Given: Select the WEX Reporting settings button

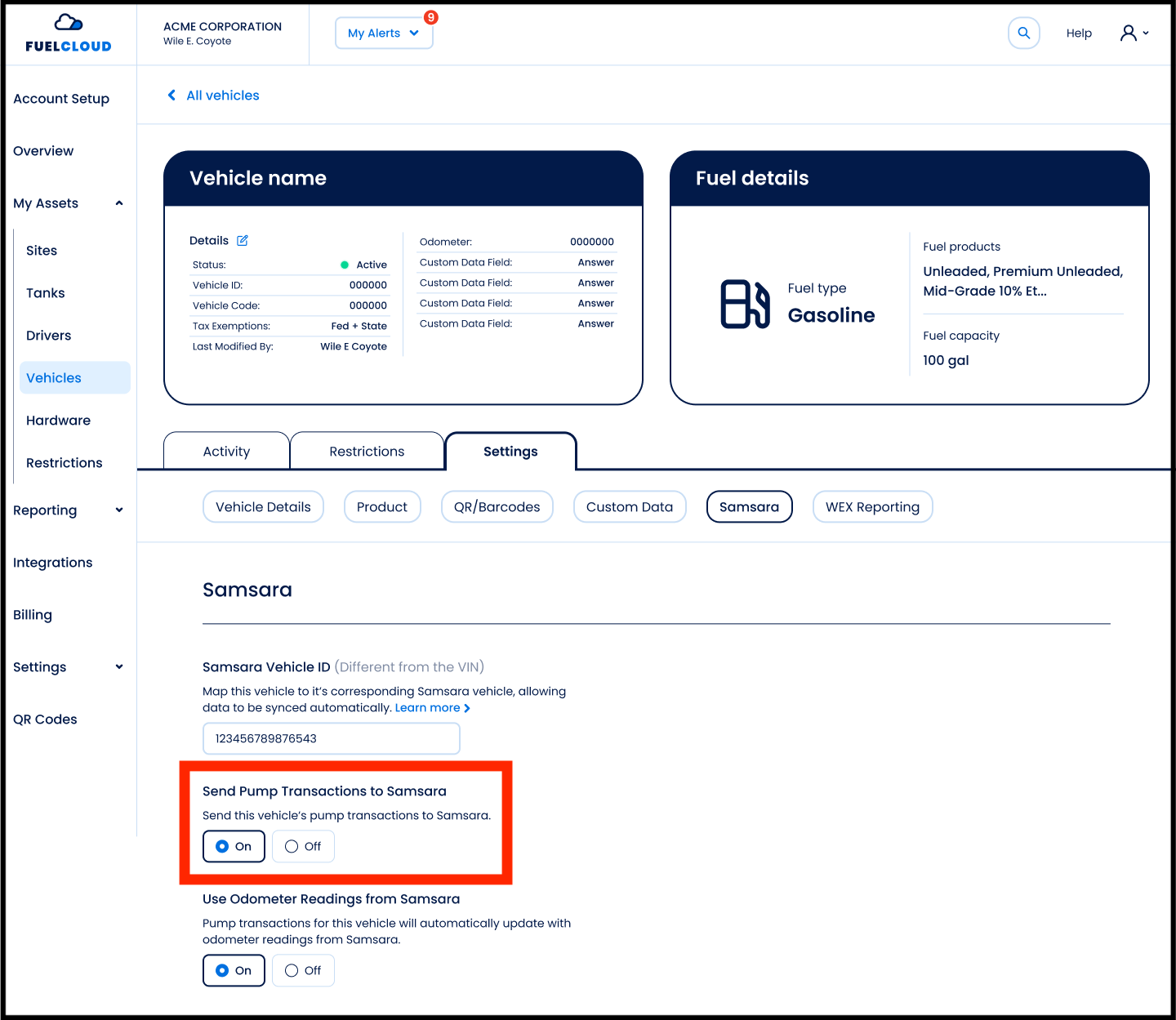Looking at the screenshot, I should 872,507.
